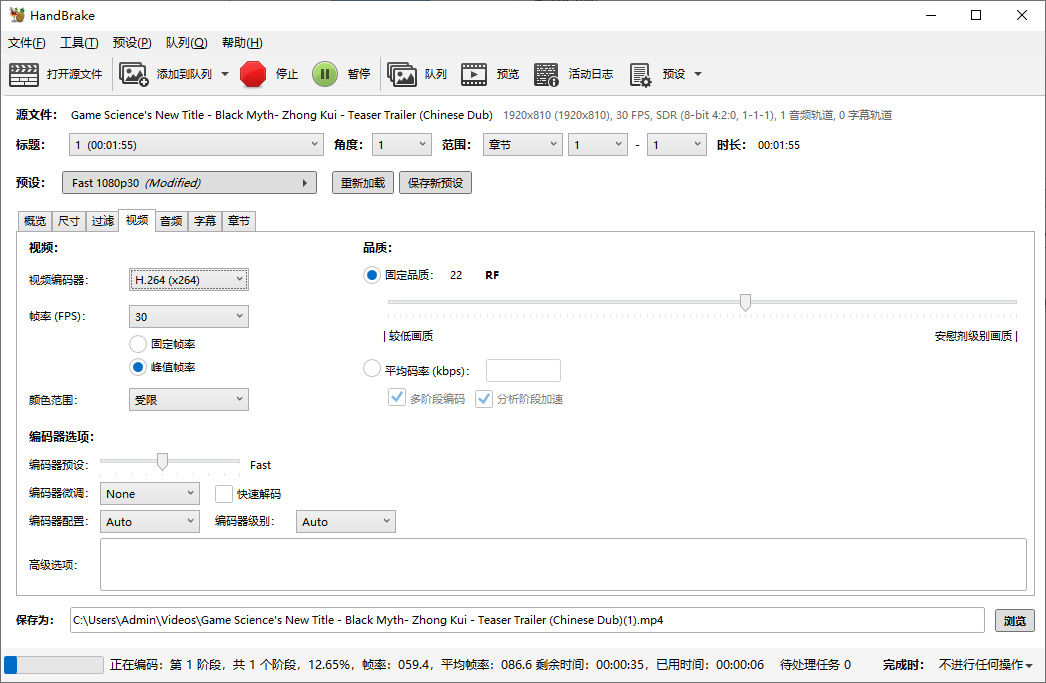Switch to the 字幕 tab
This screenshot has height=683, width=1046.
pyautogui.click(x=205, y=221)
